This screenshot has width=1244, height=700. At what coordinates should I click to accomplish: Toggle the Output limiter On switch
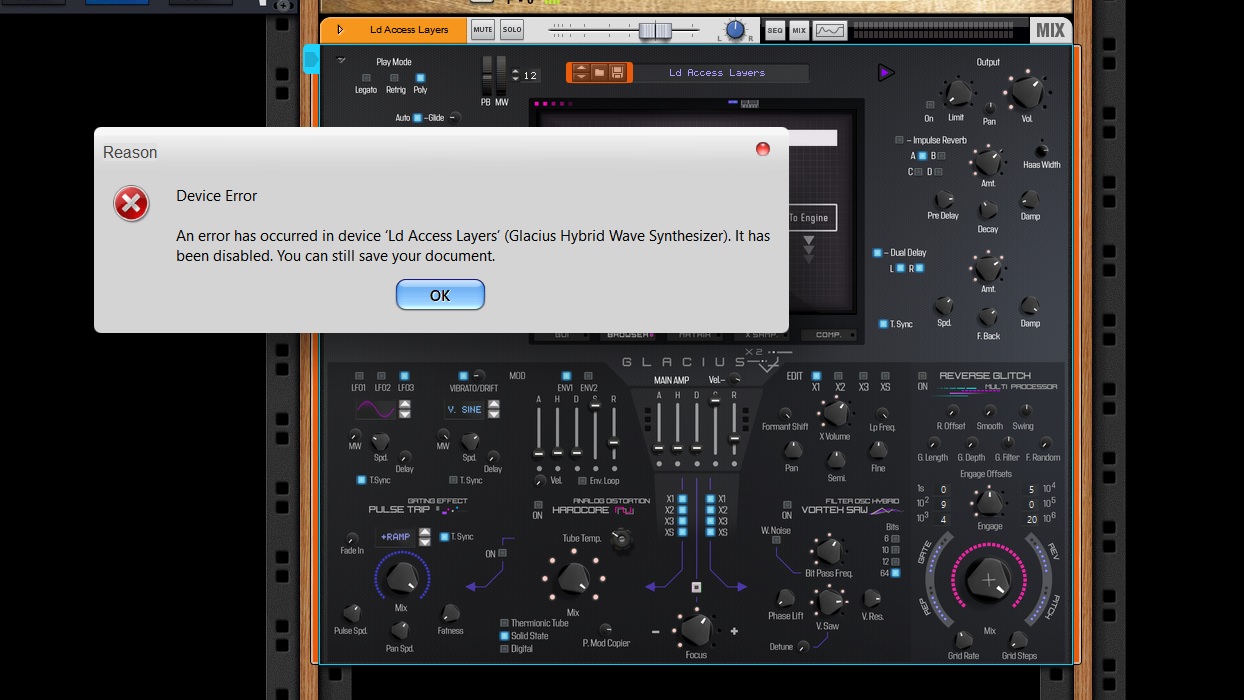[x=929, y=104]
